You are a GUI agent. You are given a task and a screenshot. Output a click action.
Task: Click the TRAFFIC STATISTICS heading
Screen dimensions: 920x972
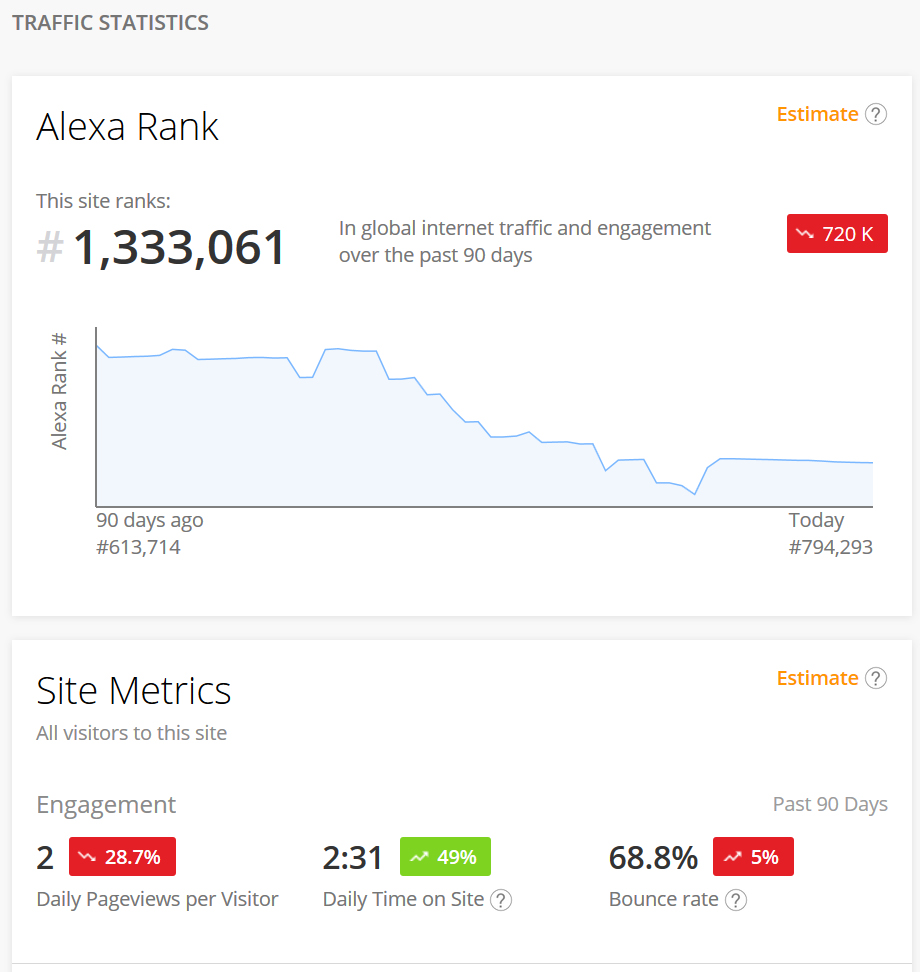click(x=110, y=23)
